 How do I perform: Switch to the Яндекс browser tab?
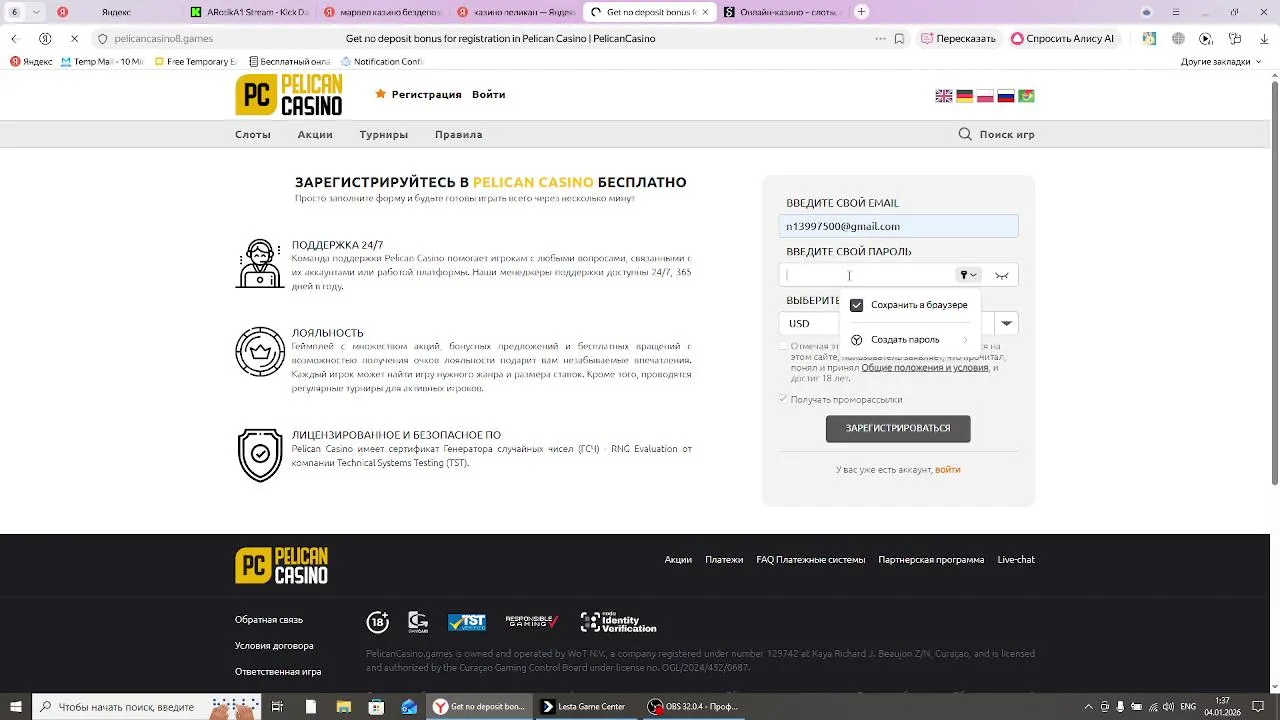pos(116,12)
